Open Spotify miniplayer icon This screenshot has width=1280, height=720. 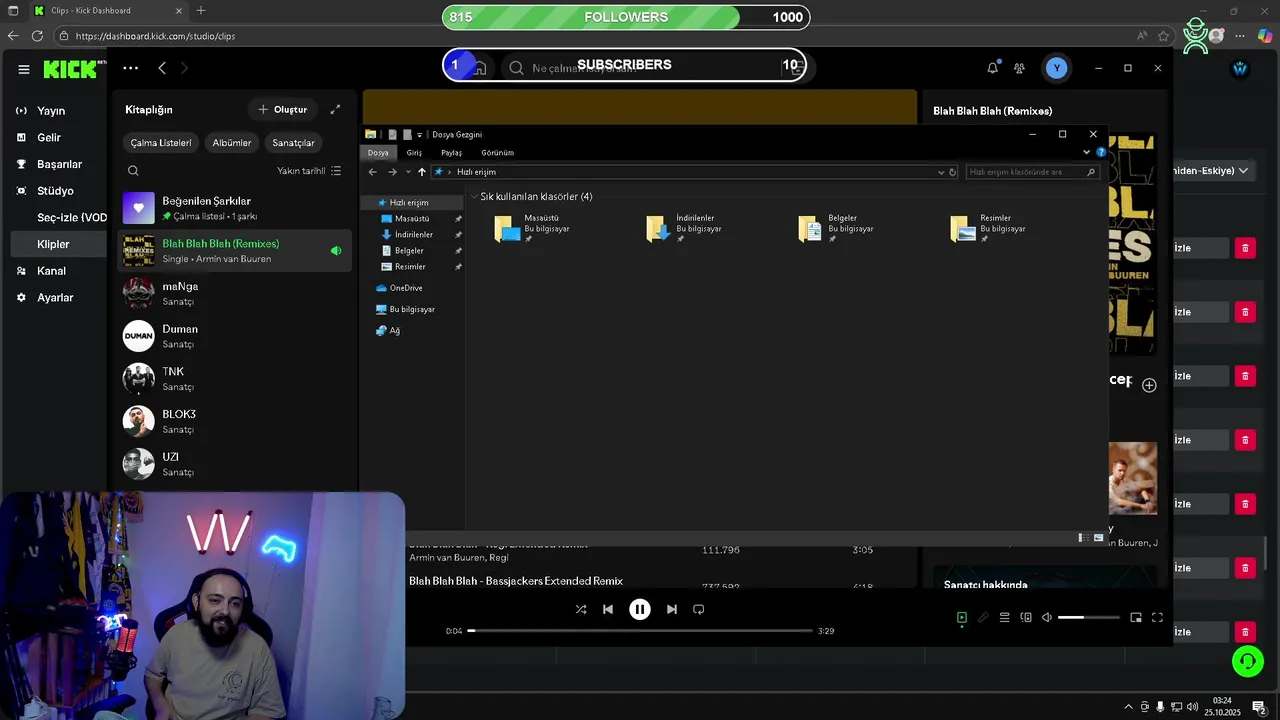coord(1136,618)
